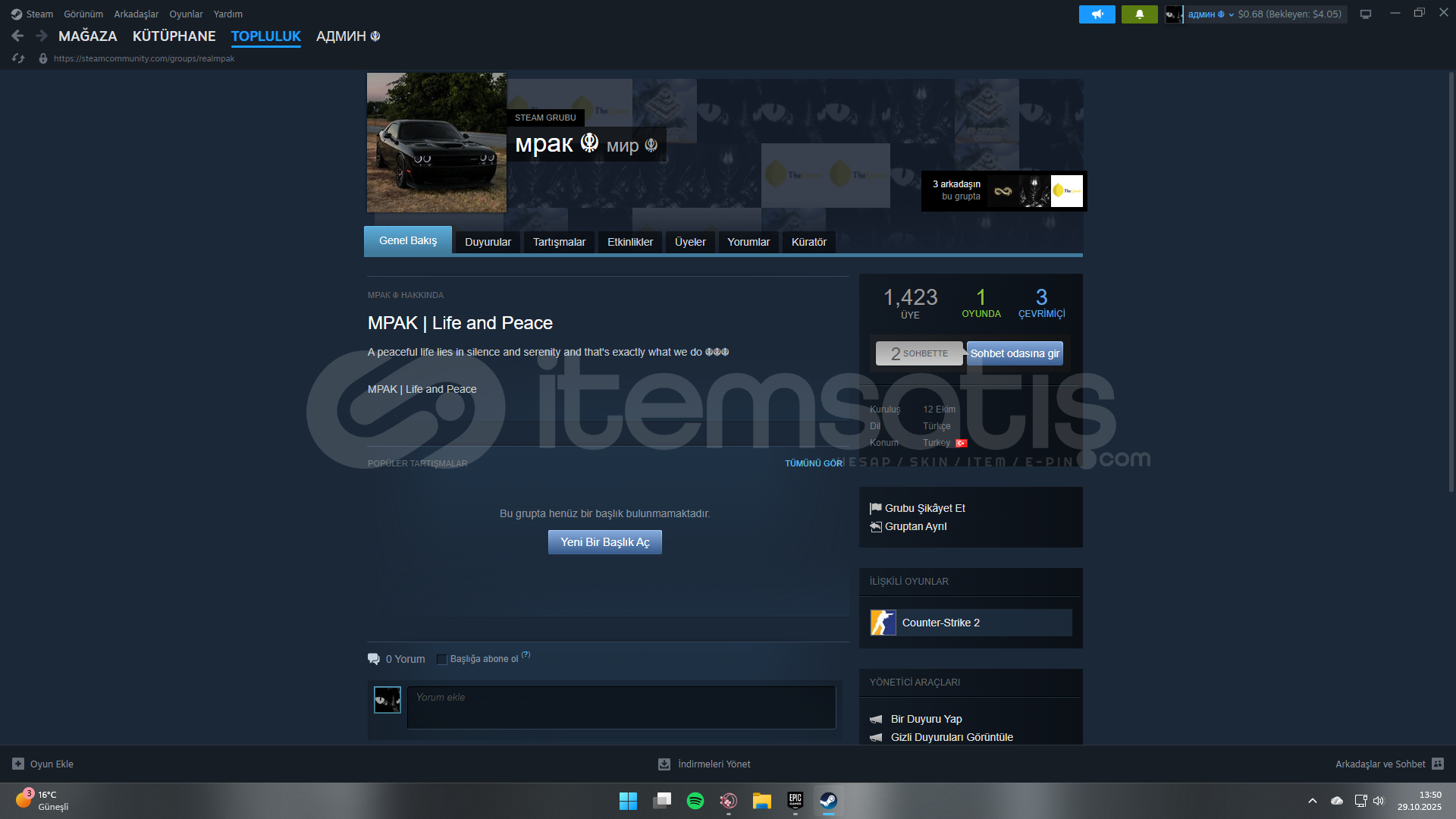
Task: Switch to the Üyeler tab
Action: (690, 242)
